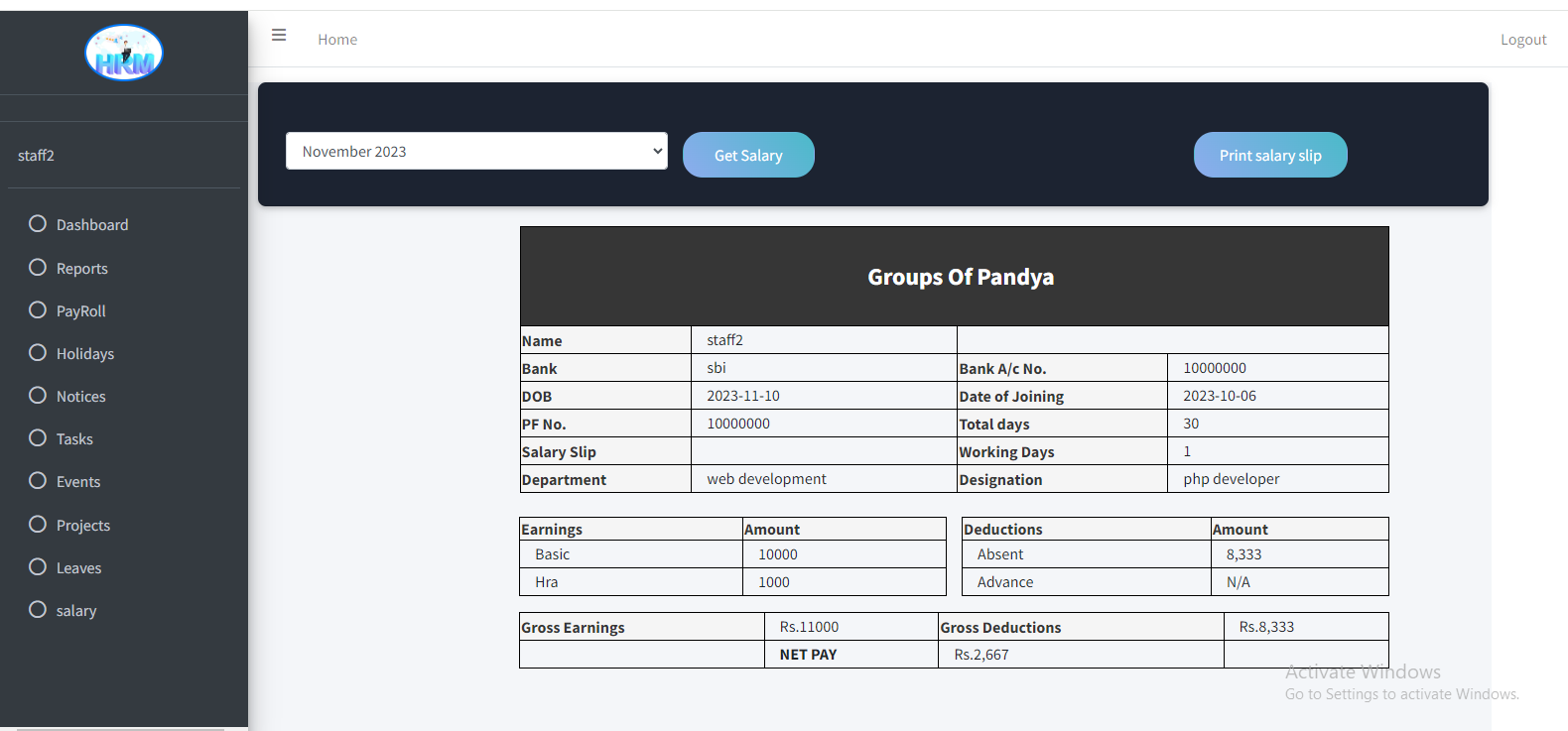
Task: Click the Deductions column header
Action: coord(1003,530)
